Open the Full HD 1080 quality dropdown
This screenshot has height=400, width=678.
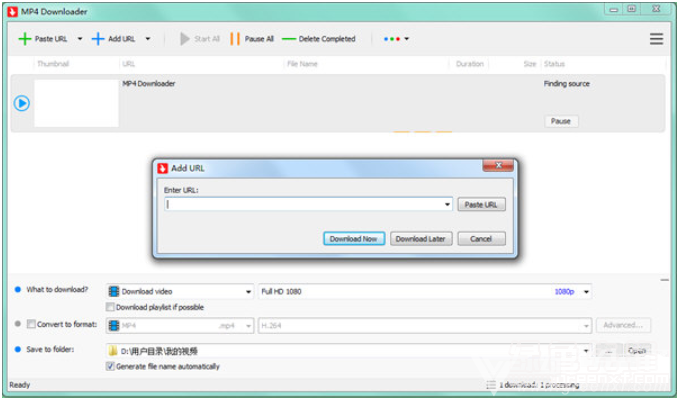point(586,291)
